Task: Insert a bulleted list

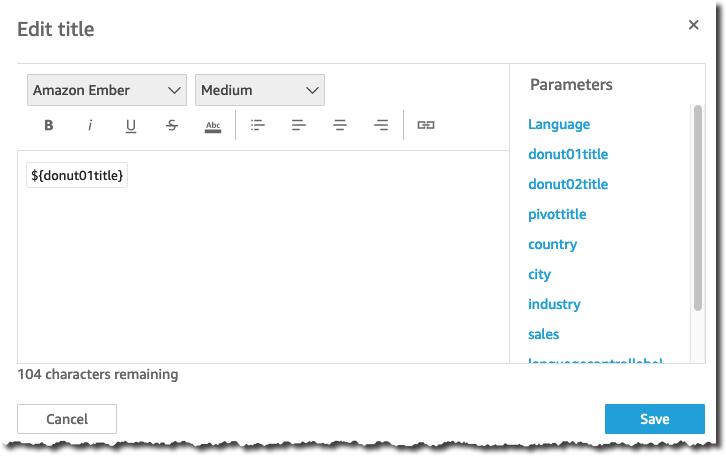Action: [257, 125]
